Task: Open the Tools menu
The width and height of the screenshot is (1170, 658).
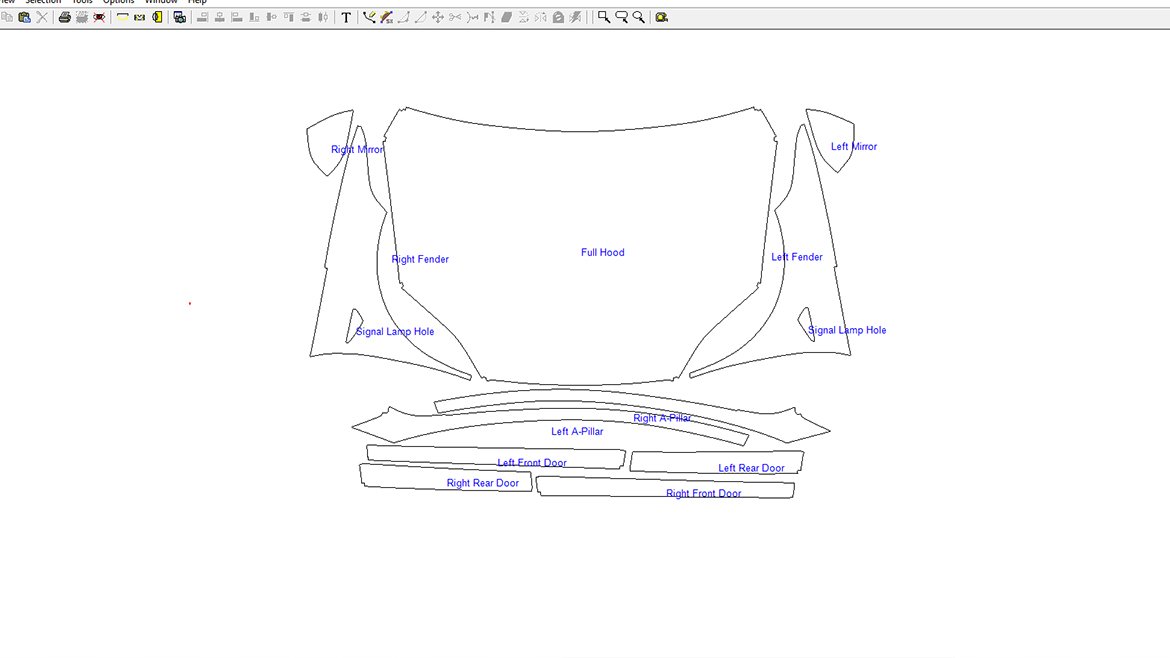Action: (x=82, y=2)
